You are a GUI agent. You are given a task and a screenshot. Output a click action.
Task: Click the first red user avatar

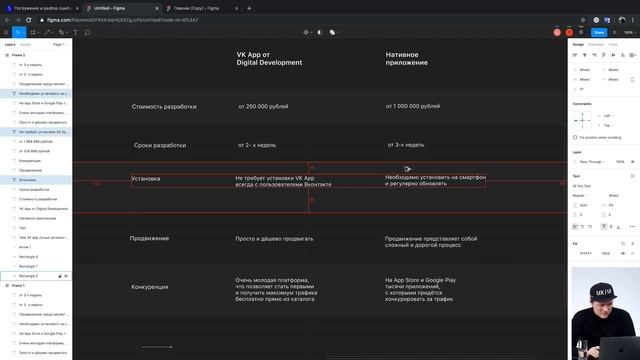pos(557,32)
